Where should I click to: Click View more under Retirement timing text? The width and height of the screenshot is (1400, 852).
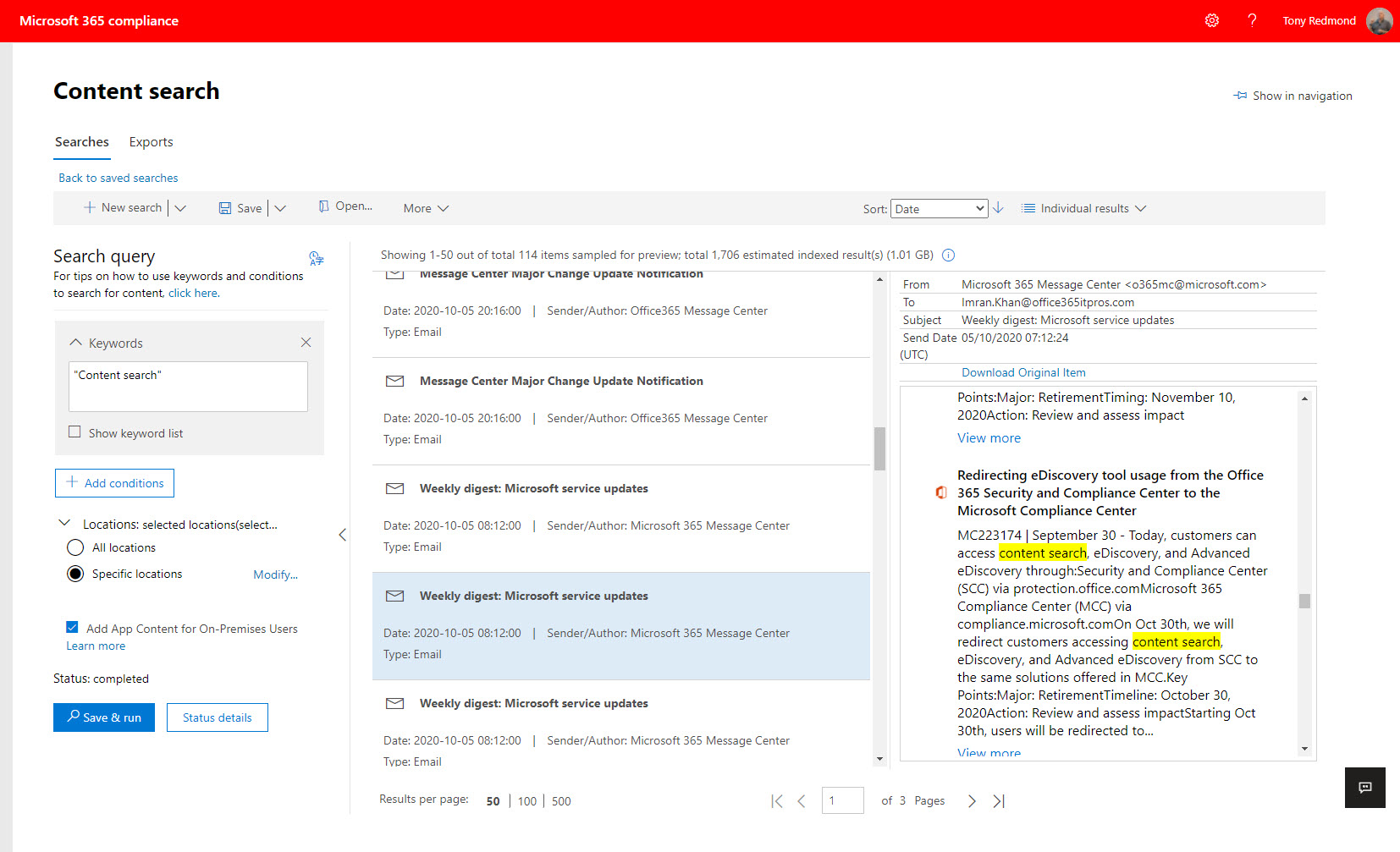[989, 438]
